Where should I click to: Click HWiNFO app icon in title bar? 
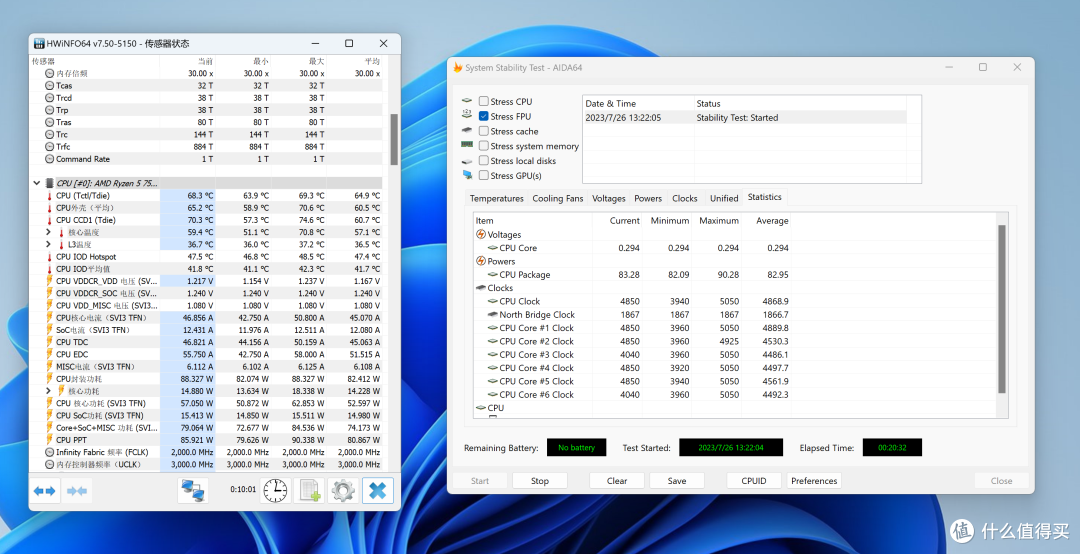39,43
